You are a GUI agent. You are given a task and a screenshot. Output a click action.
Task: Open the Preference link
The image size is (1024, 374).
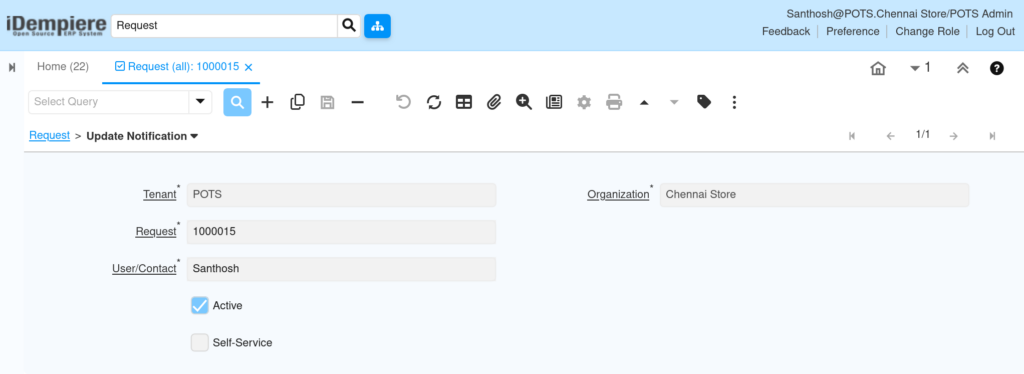click(x=853, y=31)
